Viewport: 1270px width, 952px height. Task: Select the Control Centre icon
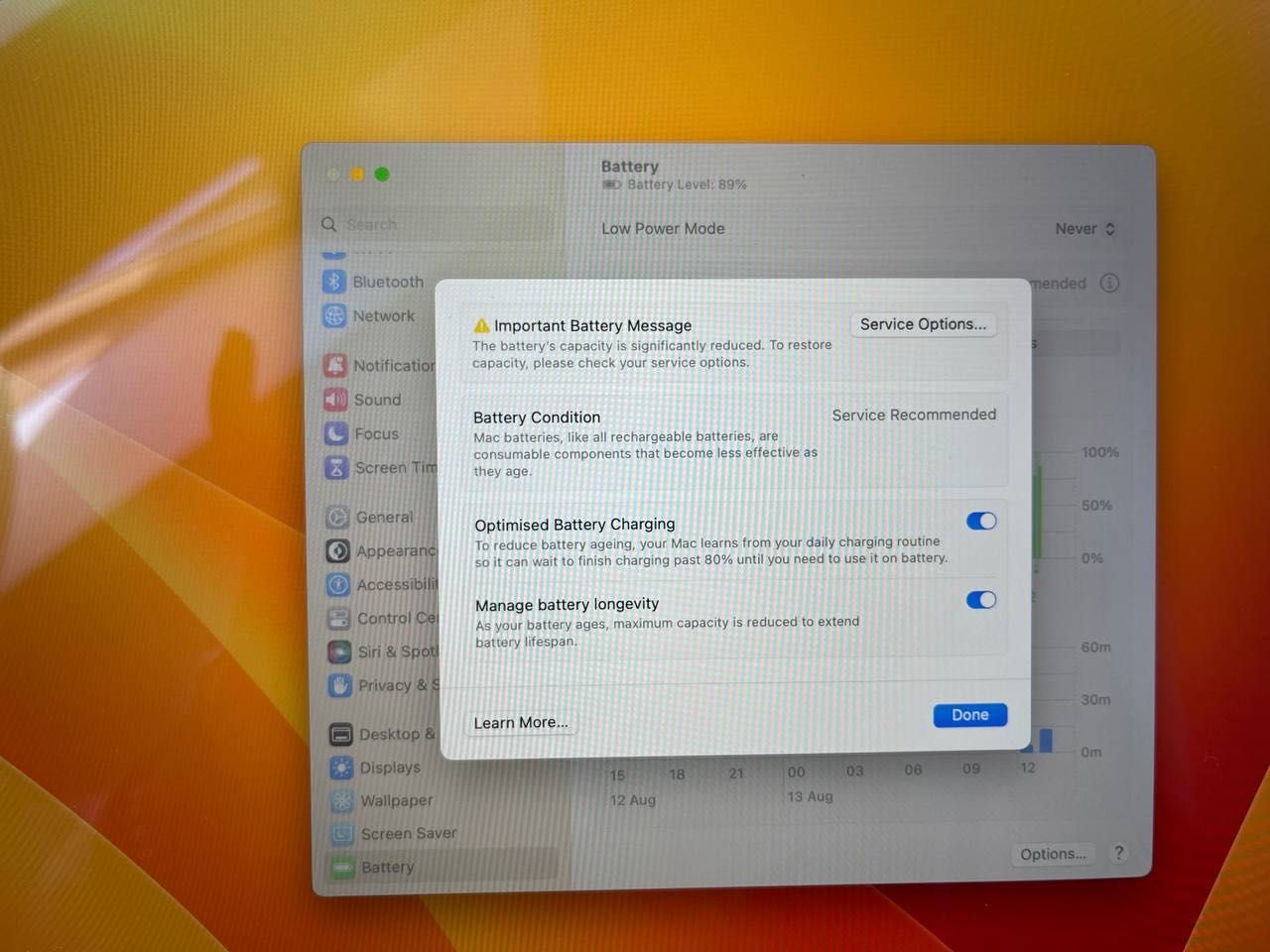[339, 618]
